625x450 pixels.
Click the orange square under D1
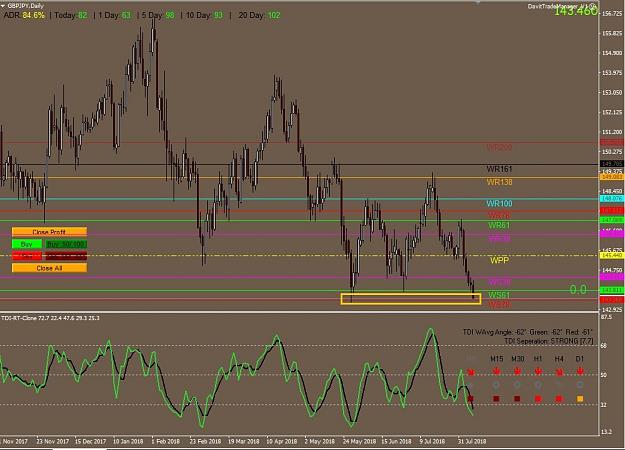[580, 398]
